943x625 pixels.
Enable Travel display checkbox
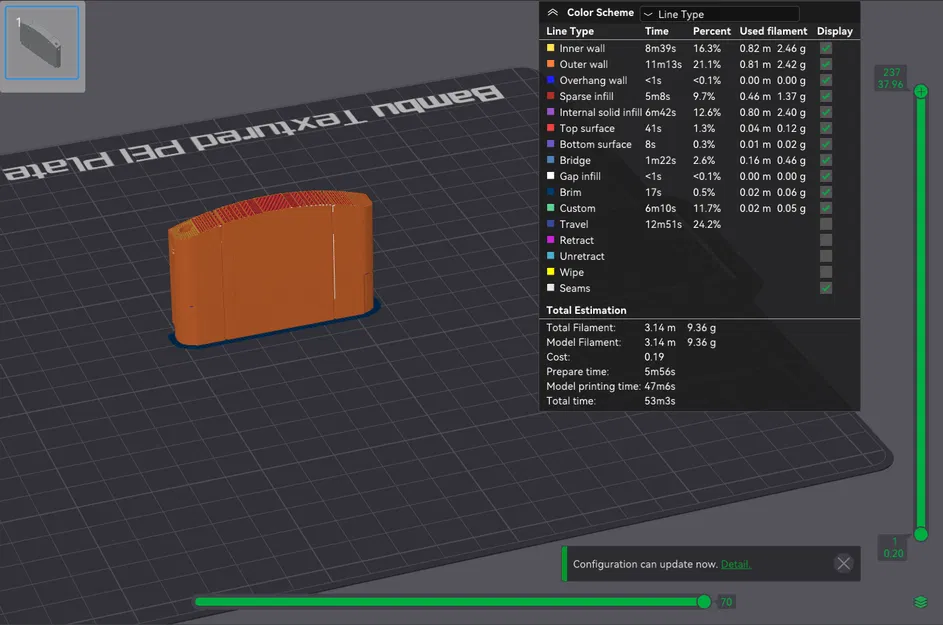[826, 224]
